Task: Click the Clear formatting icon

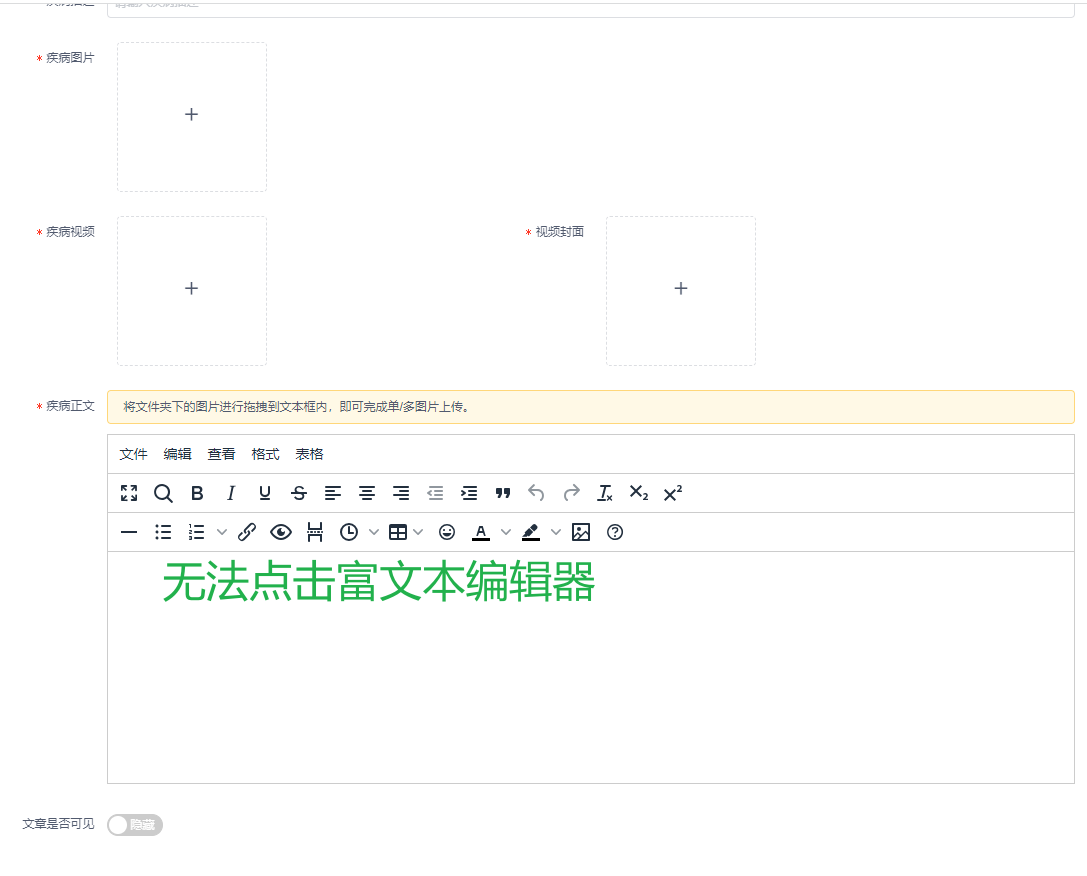Action: tap(605, 492)
